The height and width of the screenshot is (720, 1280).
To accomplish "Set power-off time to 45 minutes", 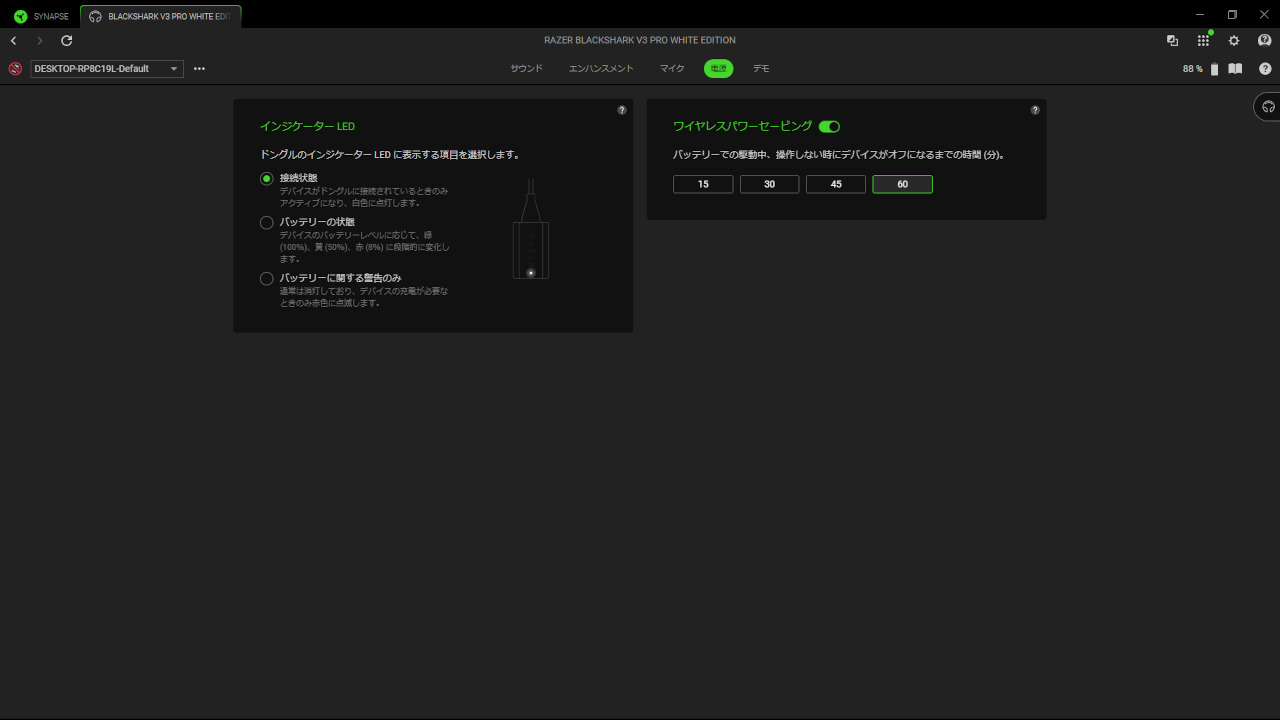I will coord(836,184).
